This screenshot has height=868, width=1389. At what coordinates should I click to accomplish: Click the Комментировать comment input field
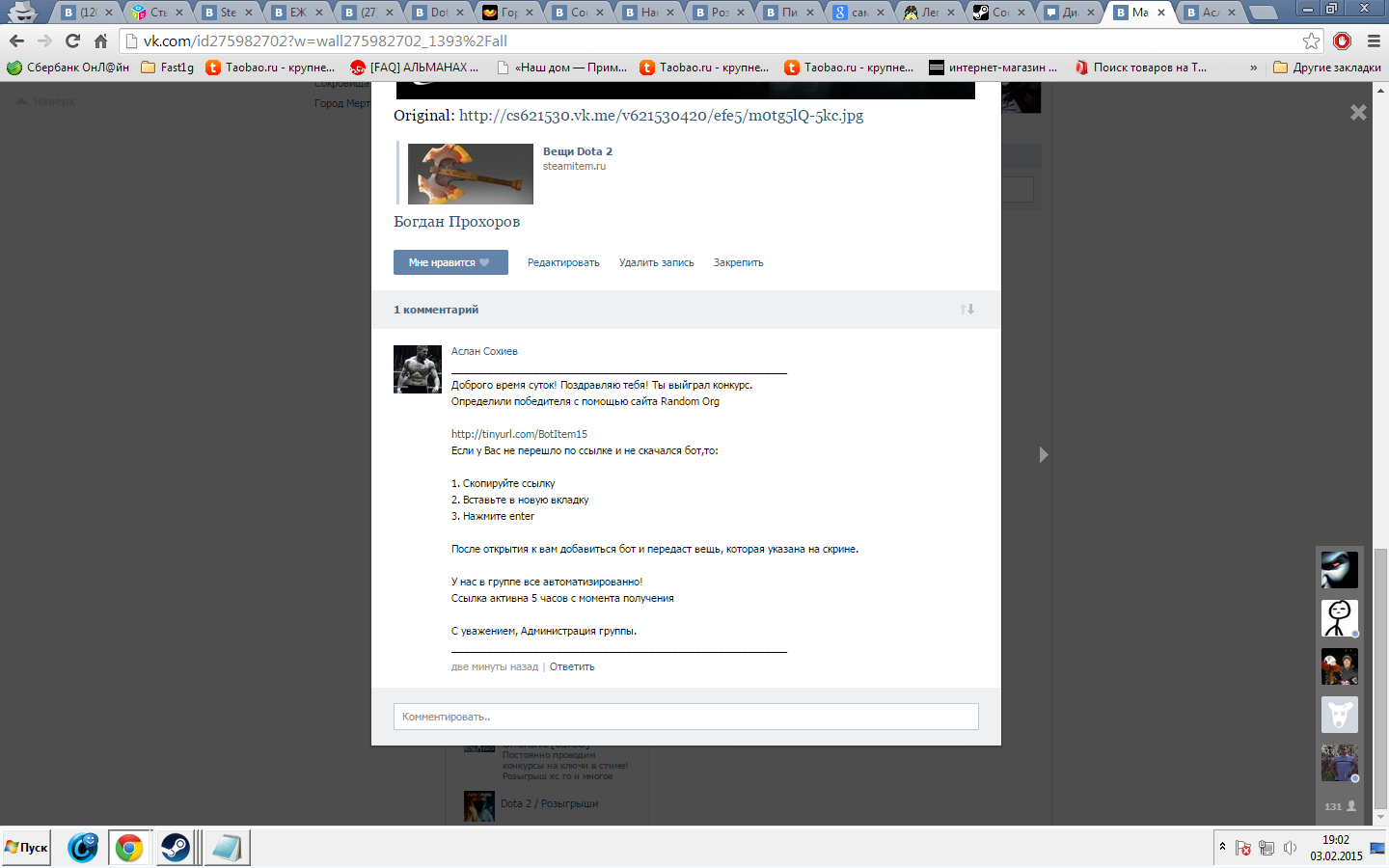686,717
